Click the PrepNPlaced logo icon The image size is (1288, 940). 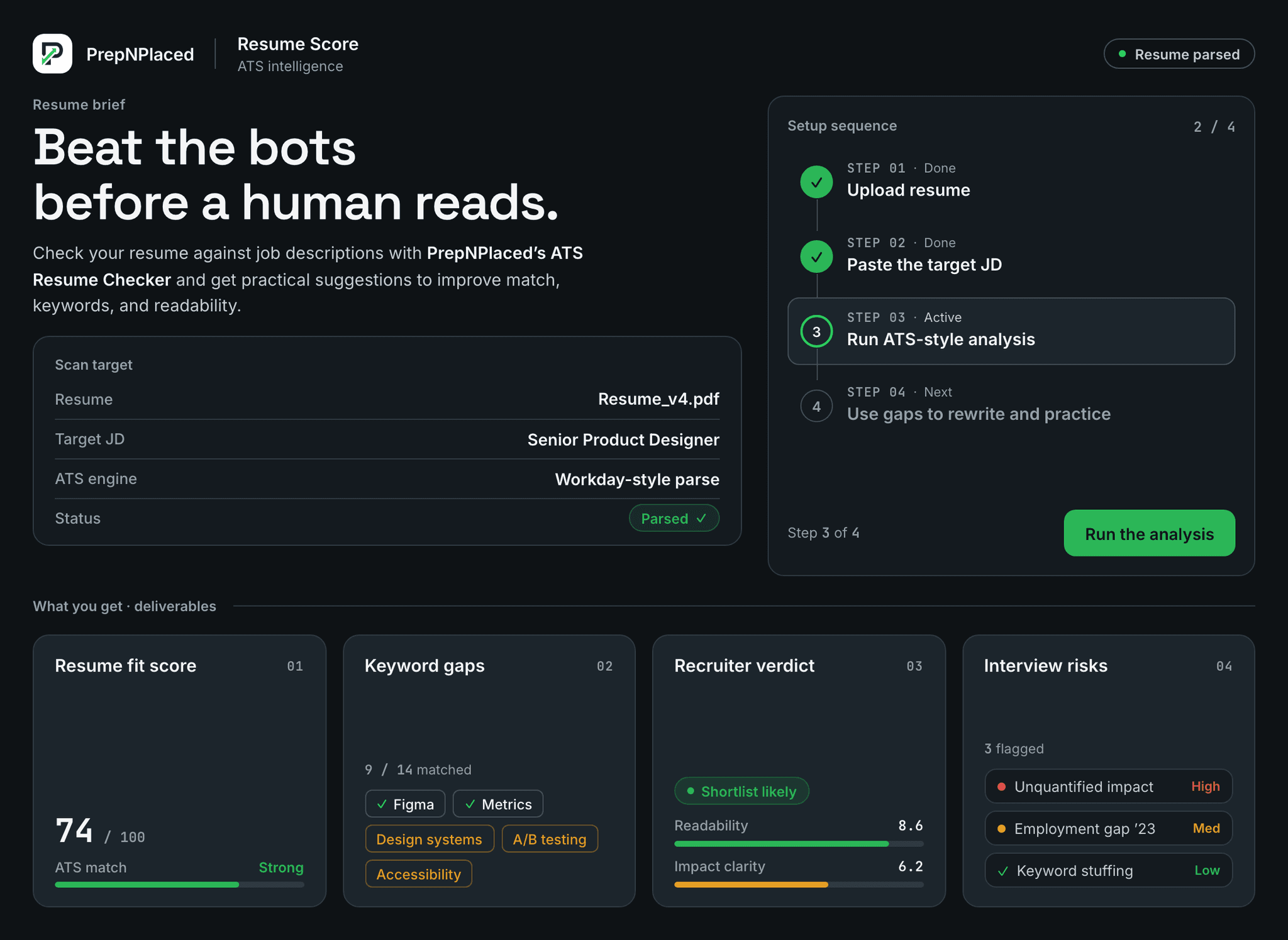pyautogui.click(x=52, y=53)
